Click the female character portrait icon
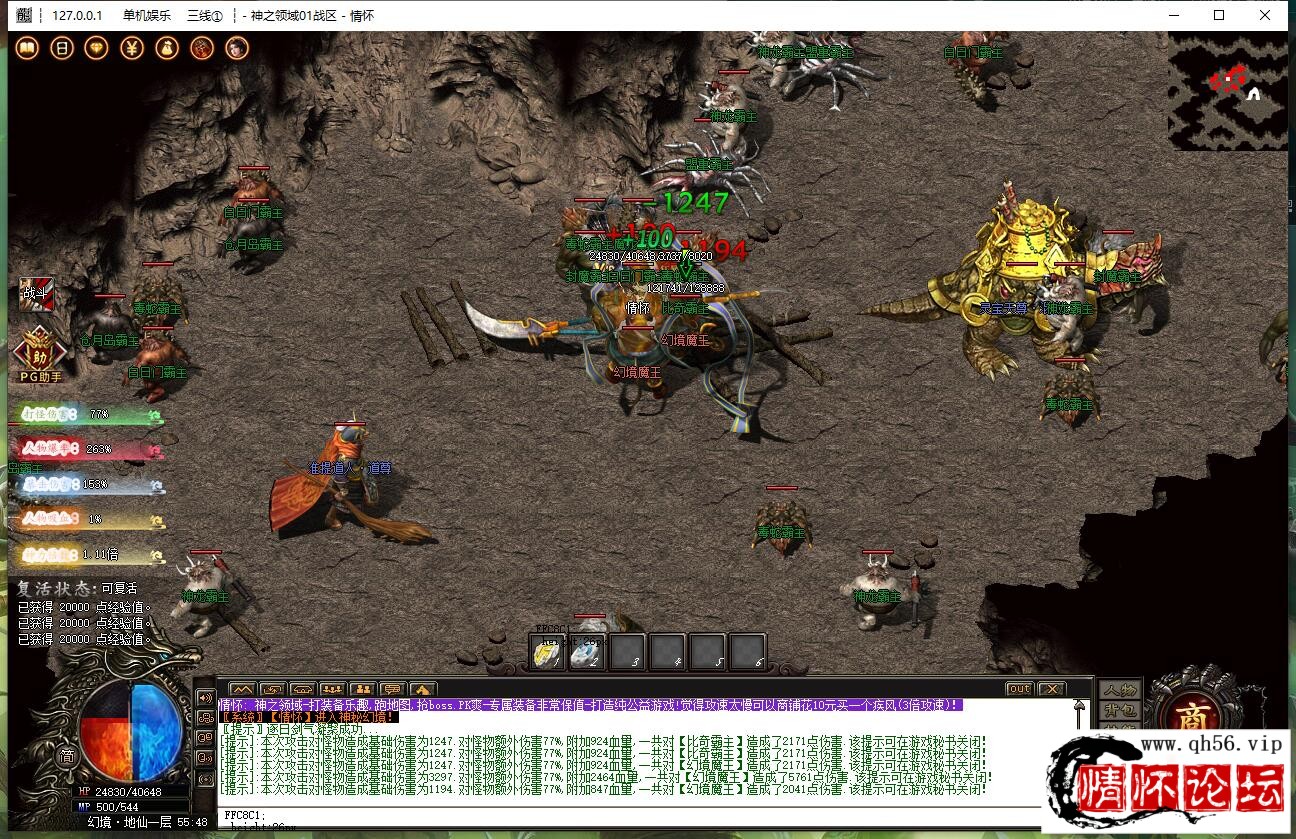The image size is (1296, 839). [237, 48]
